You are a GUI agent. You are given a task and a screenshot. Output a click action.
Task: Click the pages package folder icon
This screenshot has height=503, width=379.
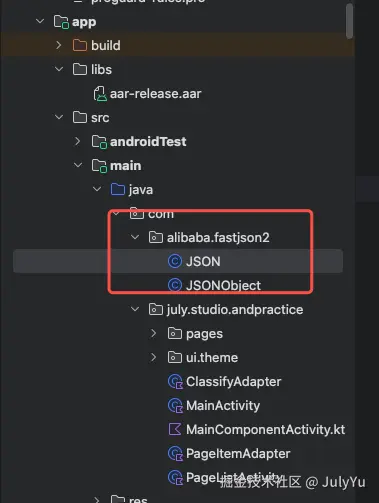[x=175, y=333]
